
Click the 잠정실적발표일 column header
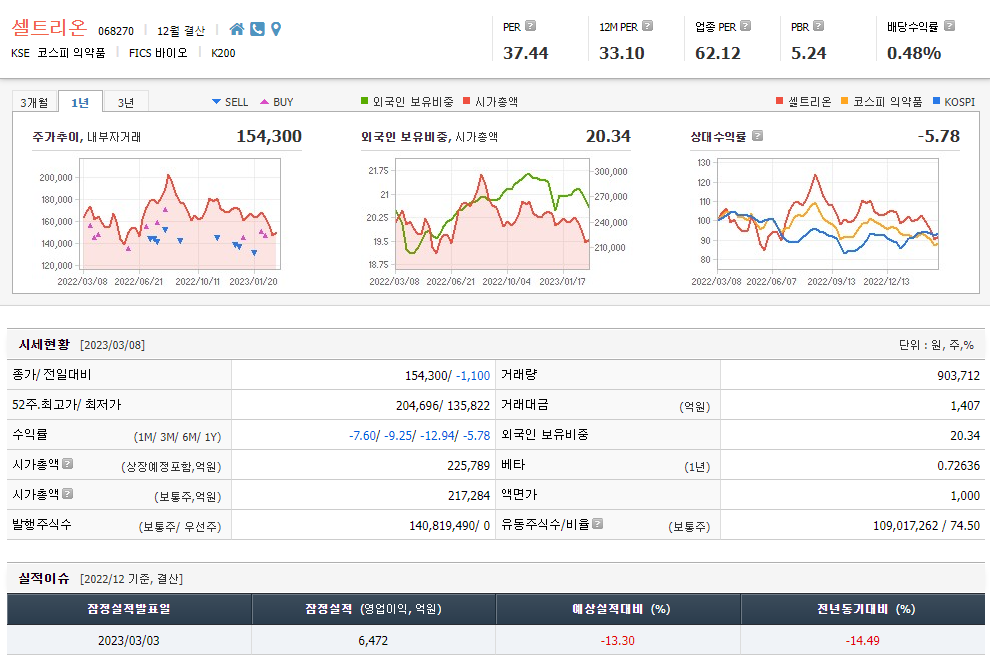pyautogui.click(x=129, y=609)
